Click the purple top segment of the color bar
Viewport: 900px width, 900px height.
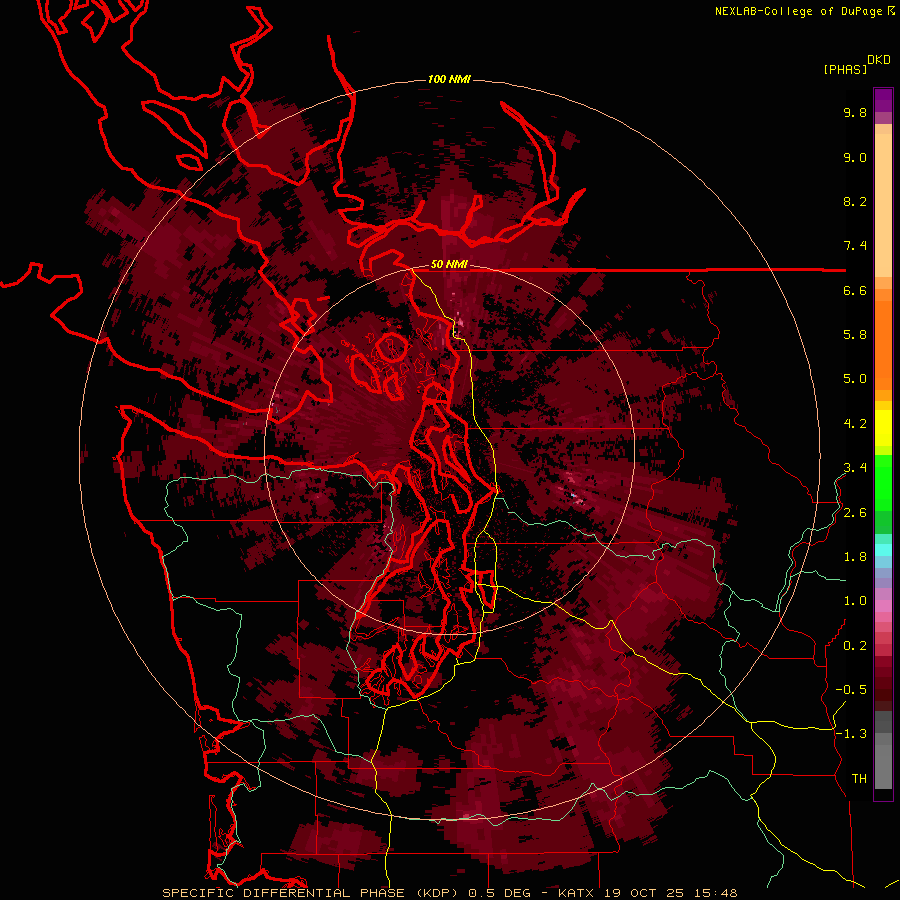pos(883,100)
